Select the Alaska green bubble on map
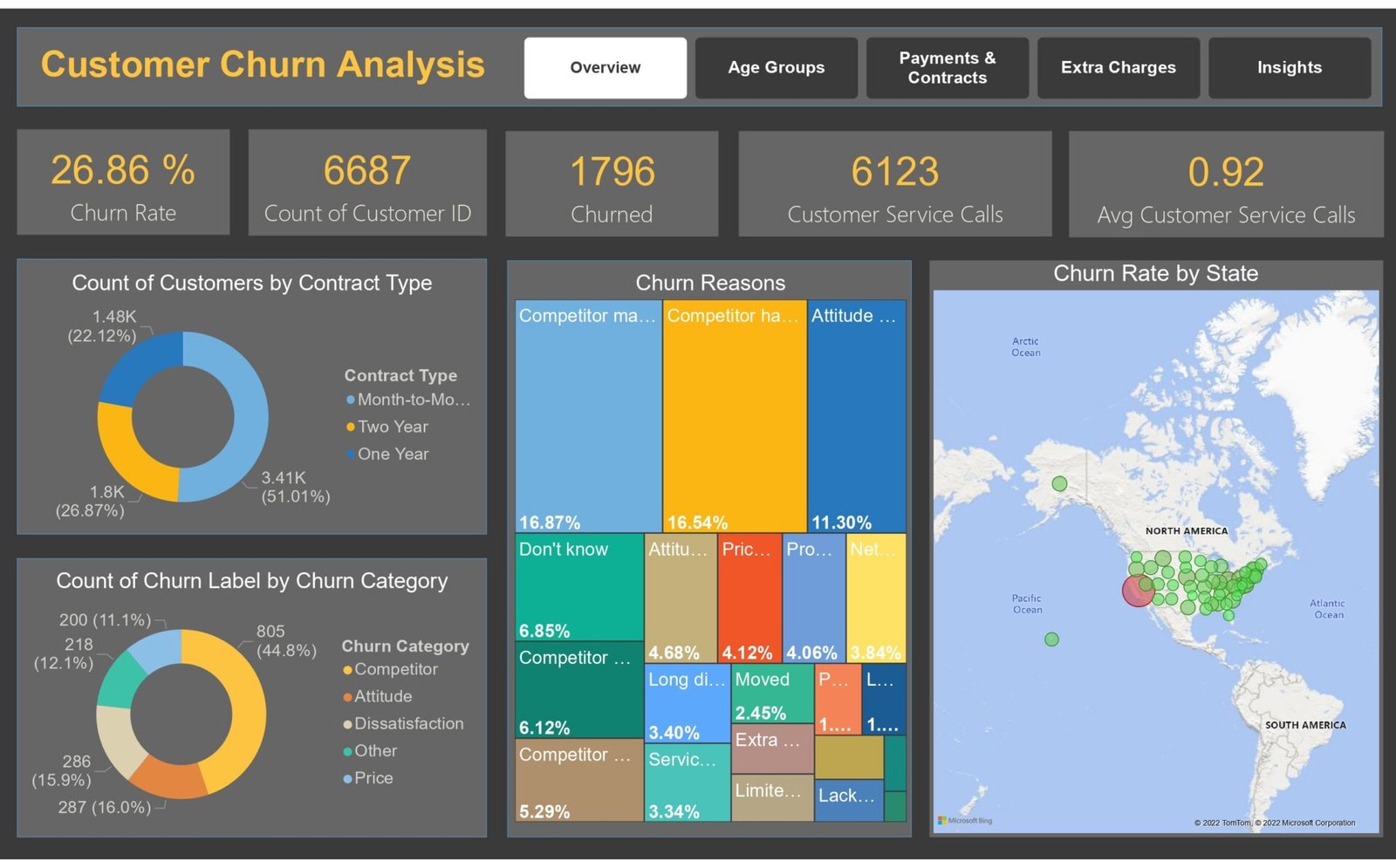 click(1059, 483)
